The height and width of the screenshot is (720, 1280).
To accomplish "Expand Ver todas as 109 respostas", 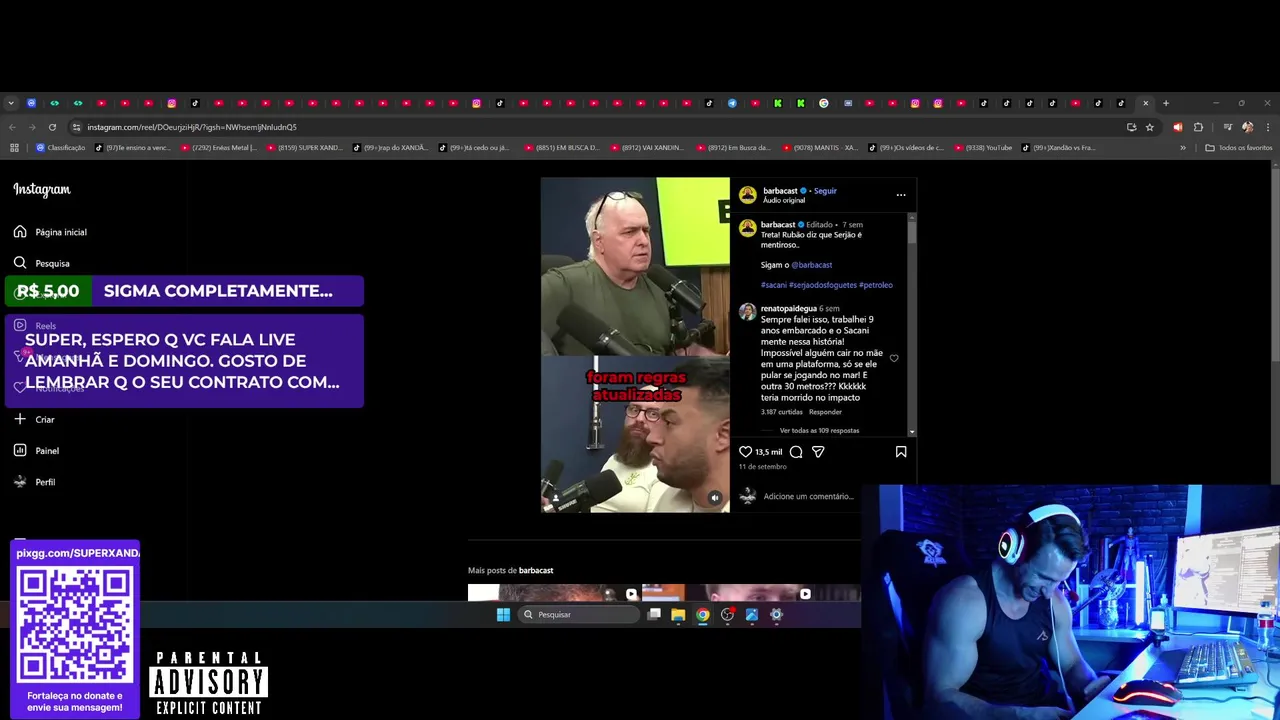I will click(819, 431).
